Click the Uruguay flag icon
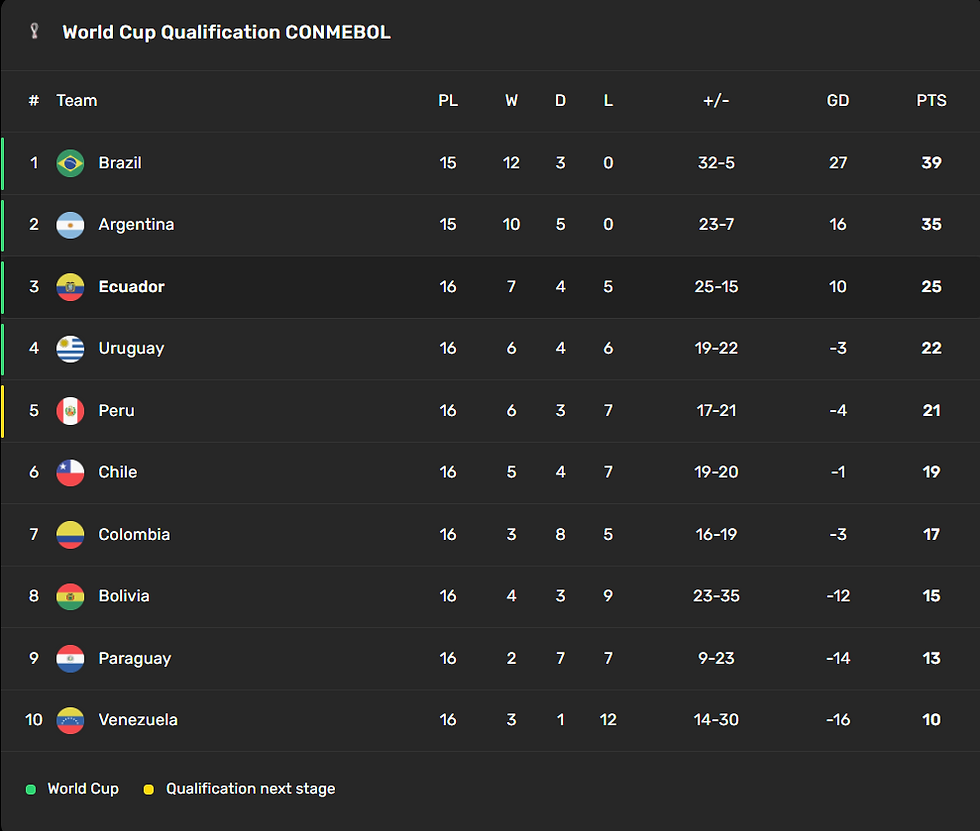This screenshot has width=980, height=831. (x=70, y=349)
